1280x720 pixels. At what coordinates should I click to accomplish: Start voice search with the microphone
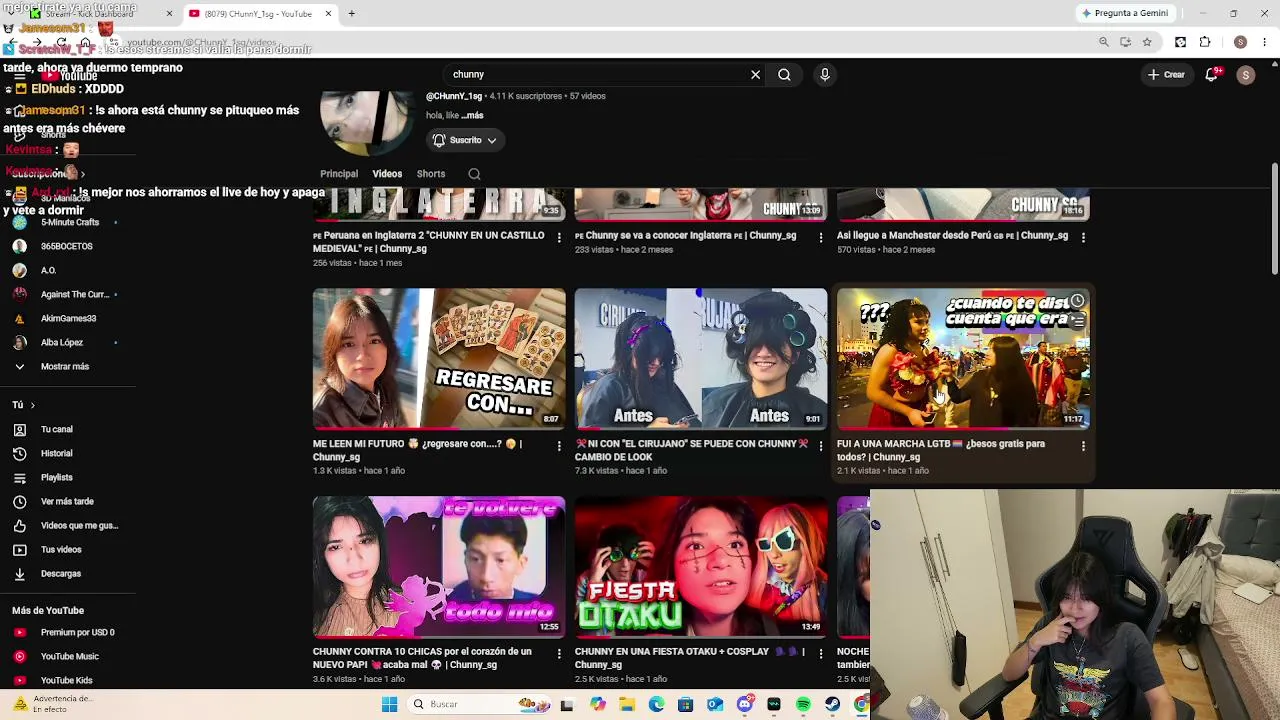[x=825, y=74]
